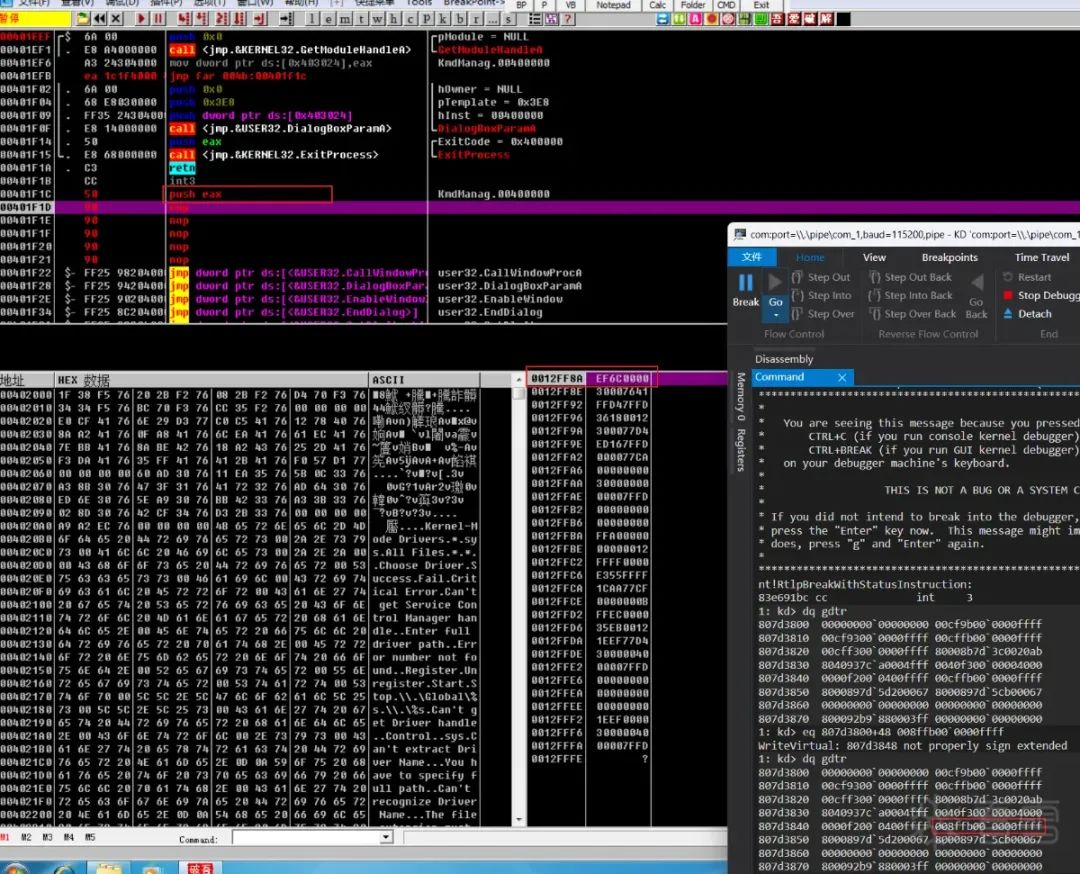Click the Stop Debugging red square icon
The height and width of the screenshot is (874, 1080).
pos(1008,295)
